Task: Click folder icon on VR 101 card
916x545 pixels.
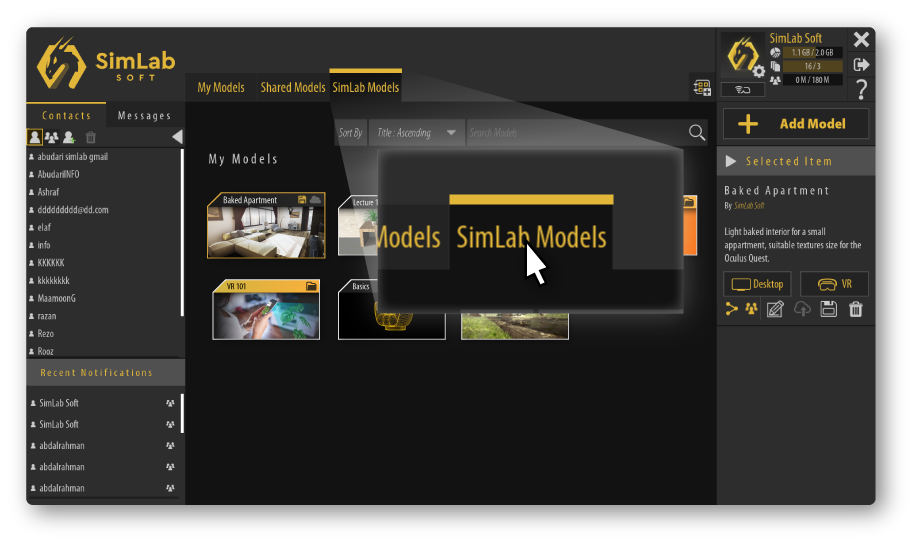Action: coord(311,286)
